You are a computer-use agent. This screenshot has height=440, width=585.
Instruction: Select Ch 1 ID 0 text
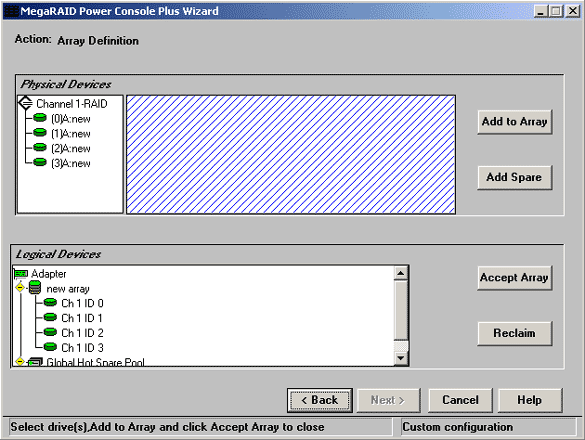point(82,303)
